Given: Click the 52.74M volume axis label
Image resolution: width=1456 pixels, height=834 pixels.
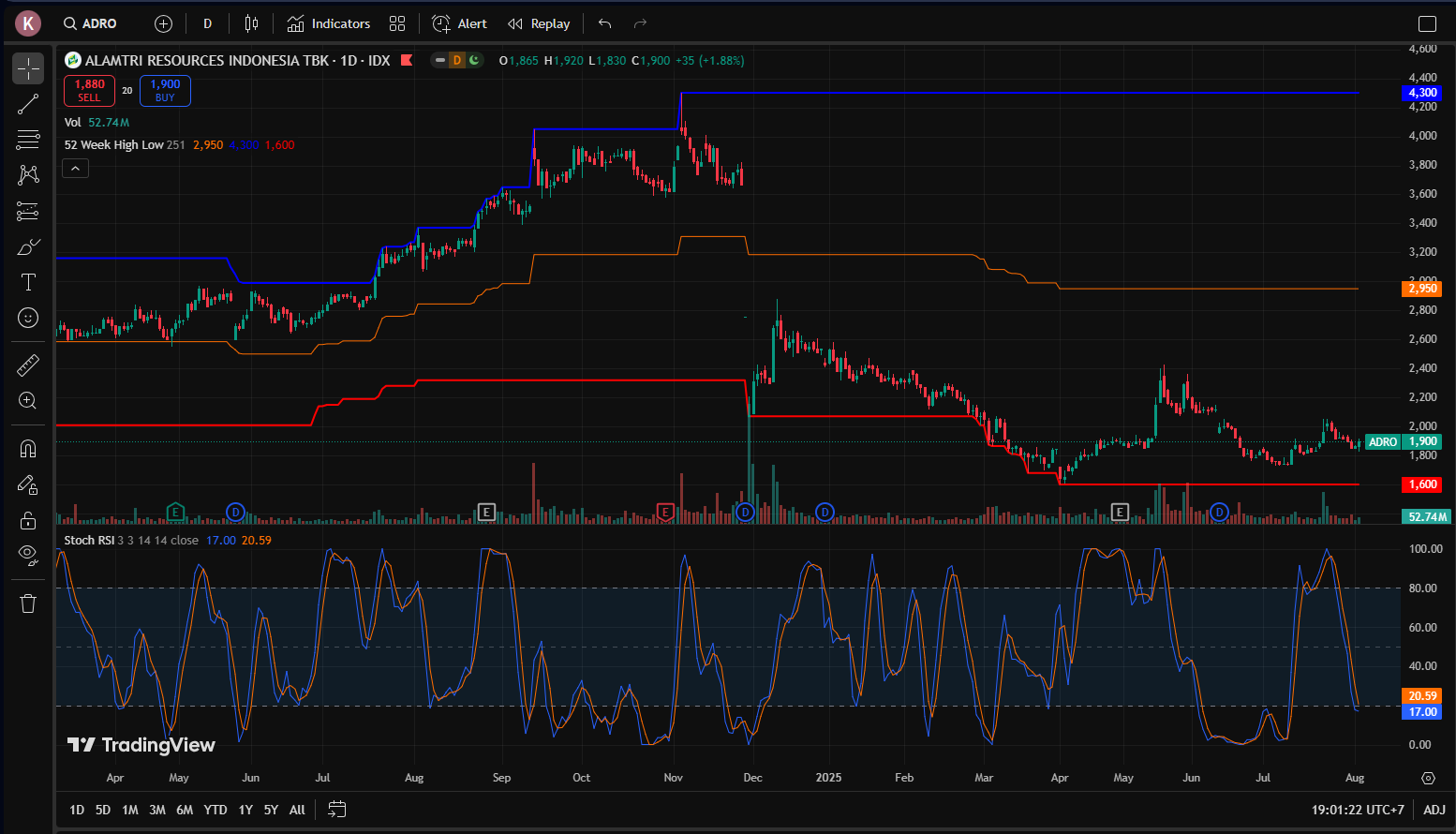Looking at the screenshot, I should click(1427, 517).
